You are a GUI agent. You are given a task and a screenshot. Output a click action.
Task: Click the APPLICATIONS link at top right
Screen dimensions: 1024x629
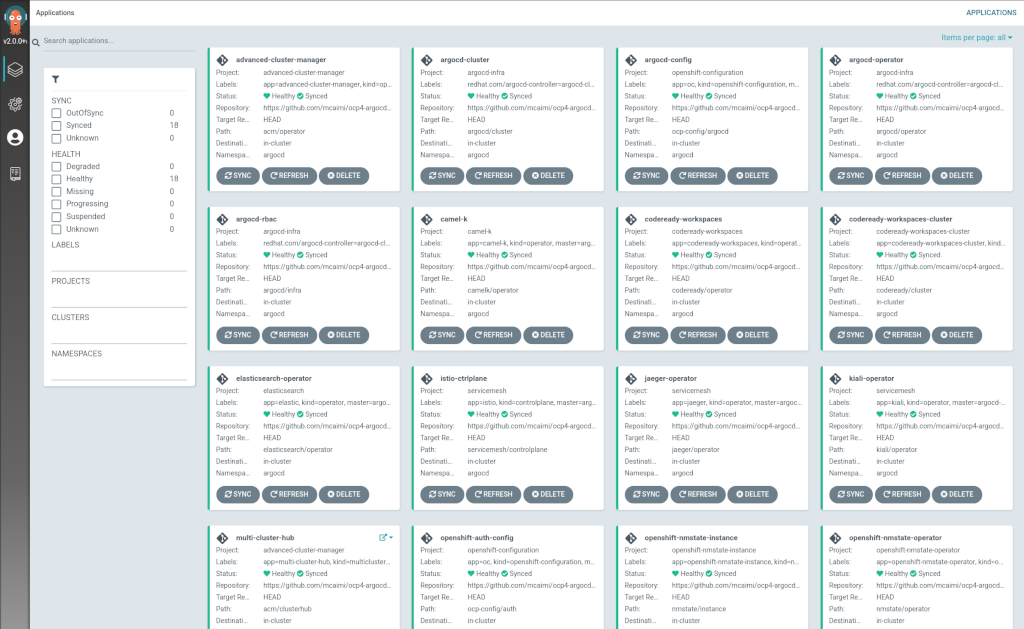(991, 12)
